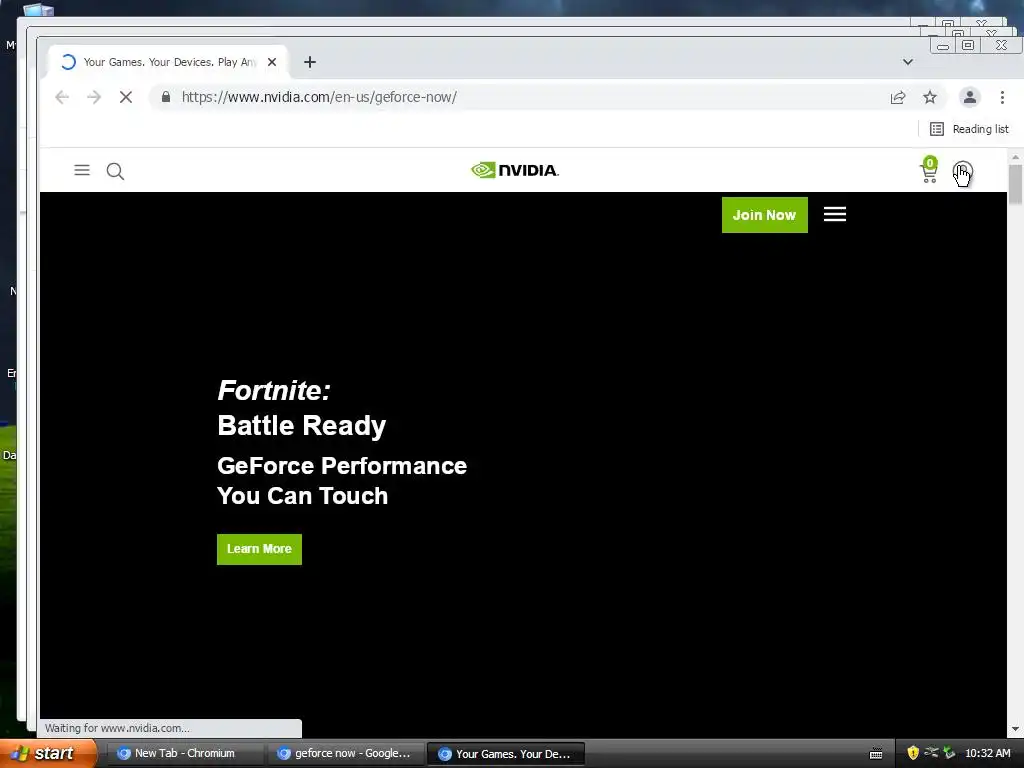Click GeForce Performance You Can Touch text

[x=342, y=481]
